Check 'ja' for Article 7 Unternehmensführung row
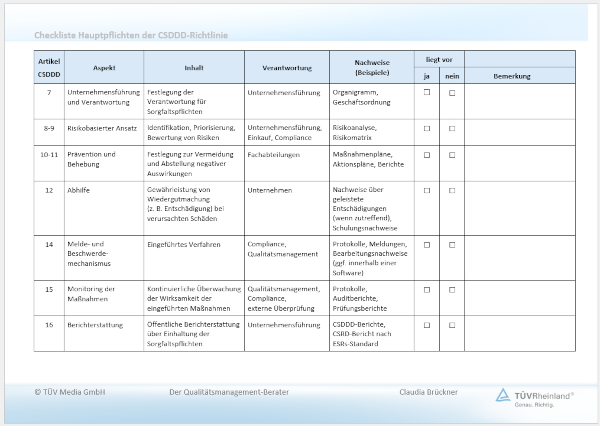The image size is (600, 426). 427,93
